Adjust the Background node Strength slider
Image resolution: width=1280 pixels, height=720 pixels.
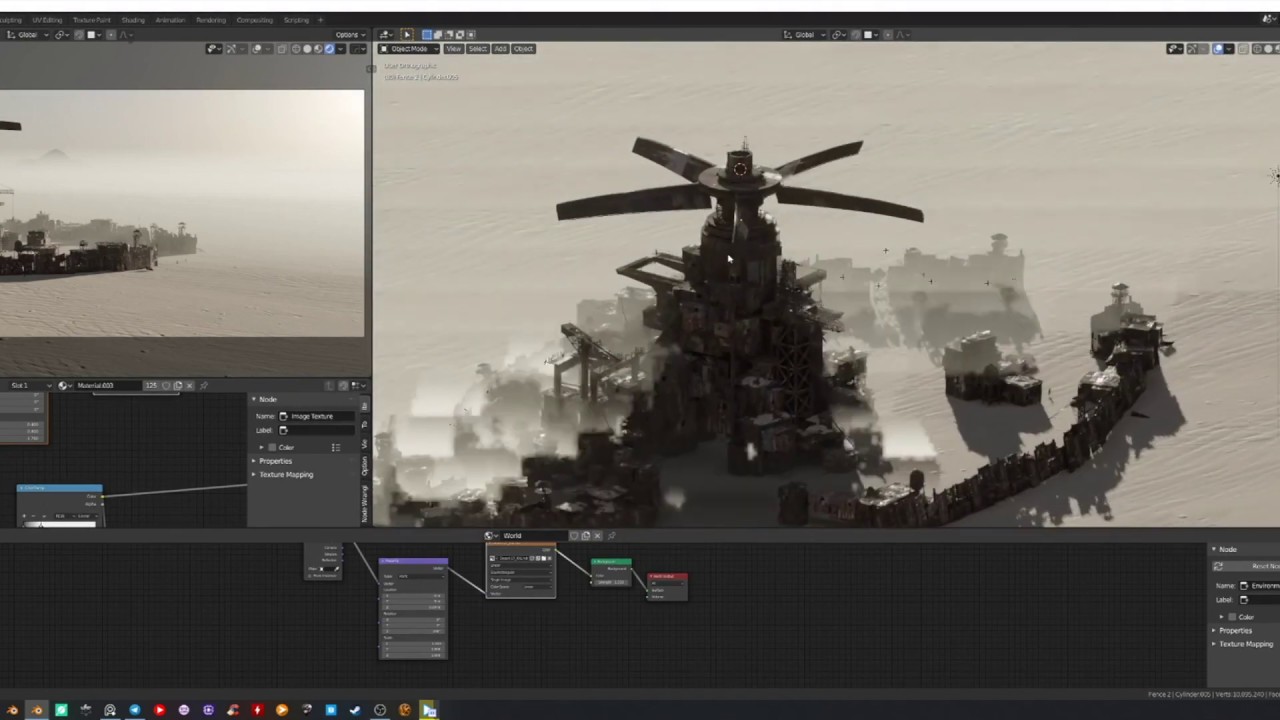pyautogui.click(x=612, y=581)
